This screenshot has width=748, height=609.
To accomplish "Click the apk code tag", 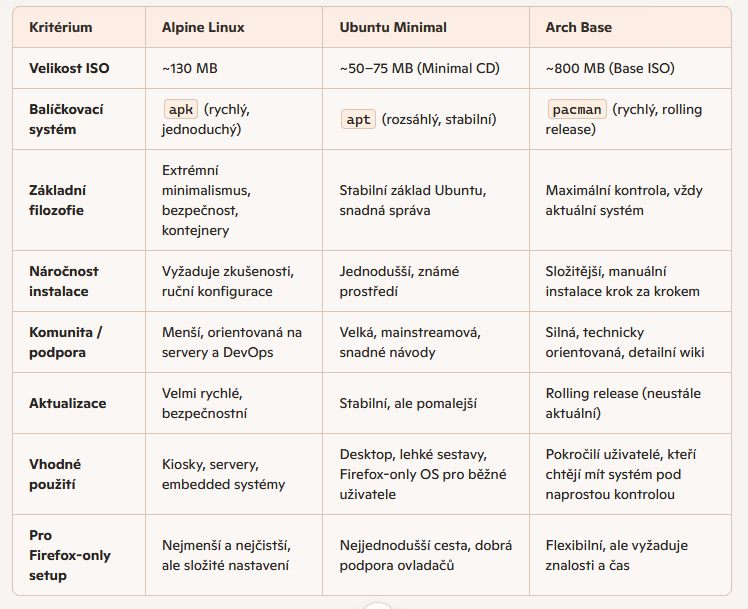I will pyautogui.click(x=181, y=109).
